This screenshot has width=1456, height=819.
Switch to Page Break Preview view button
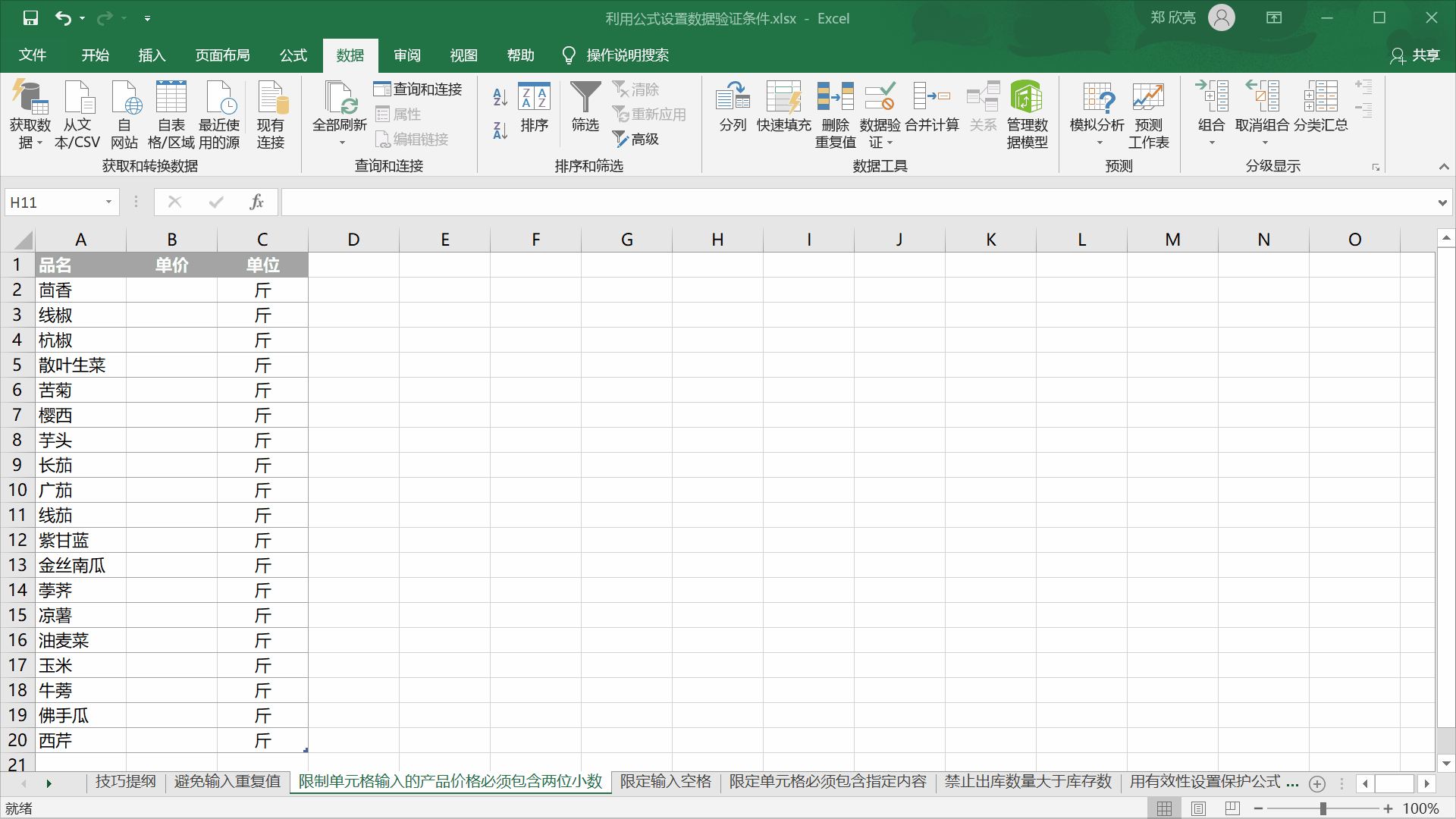pos(1232,808)
